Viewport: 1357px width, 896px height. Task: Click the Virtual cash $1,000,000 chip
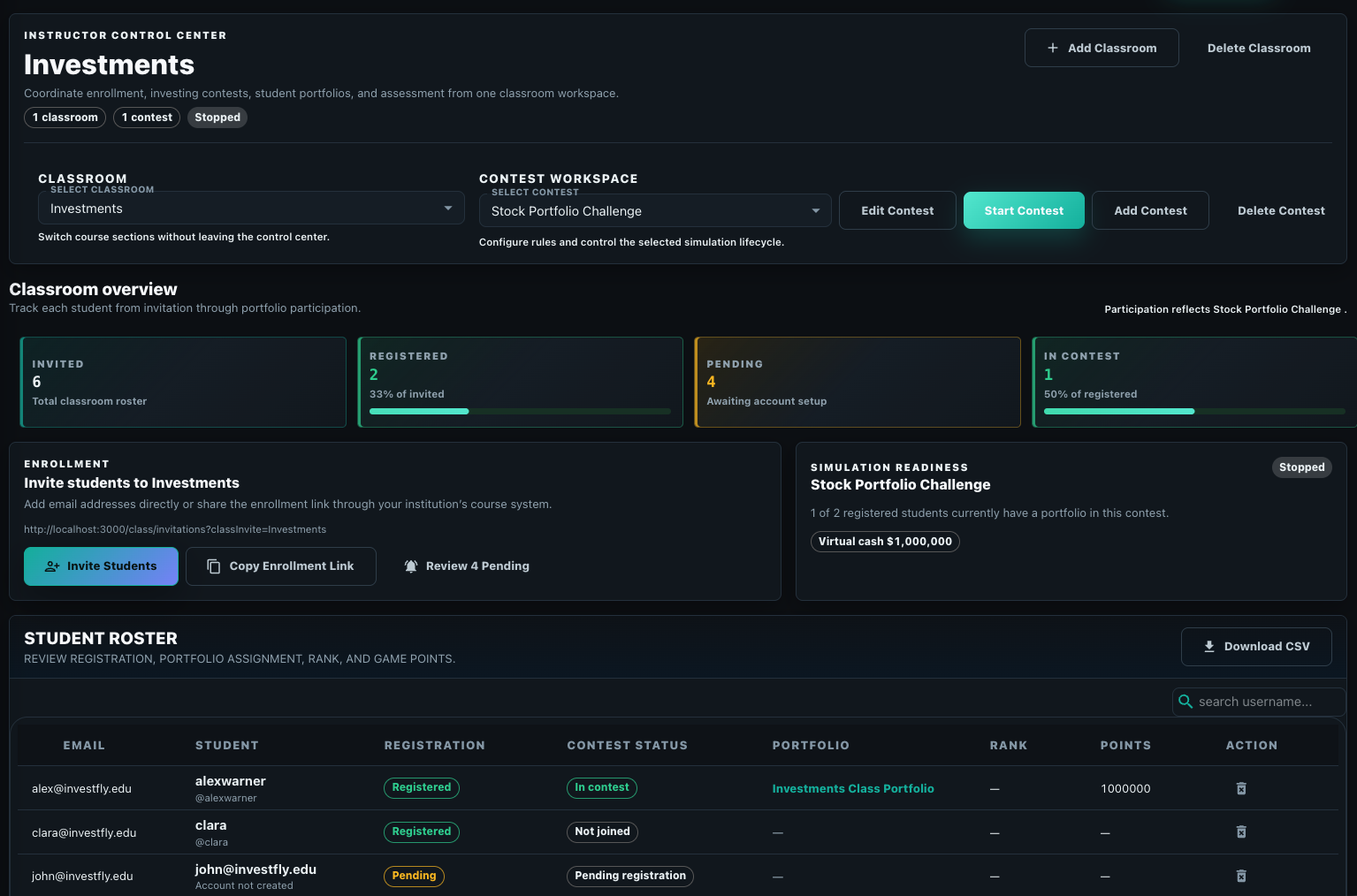click(x=885, y=542)
